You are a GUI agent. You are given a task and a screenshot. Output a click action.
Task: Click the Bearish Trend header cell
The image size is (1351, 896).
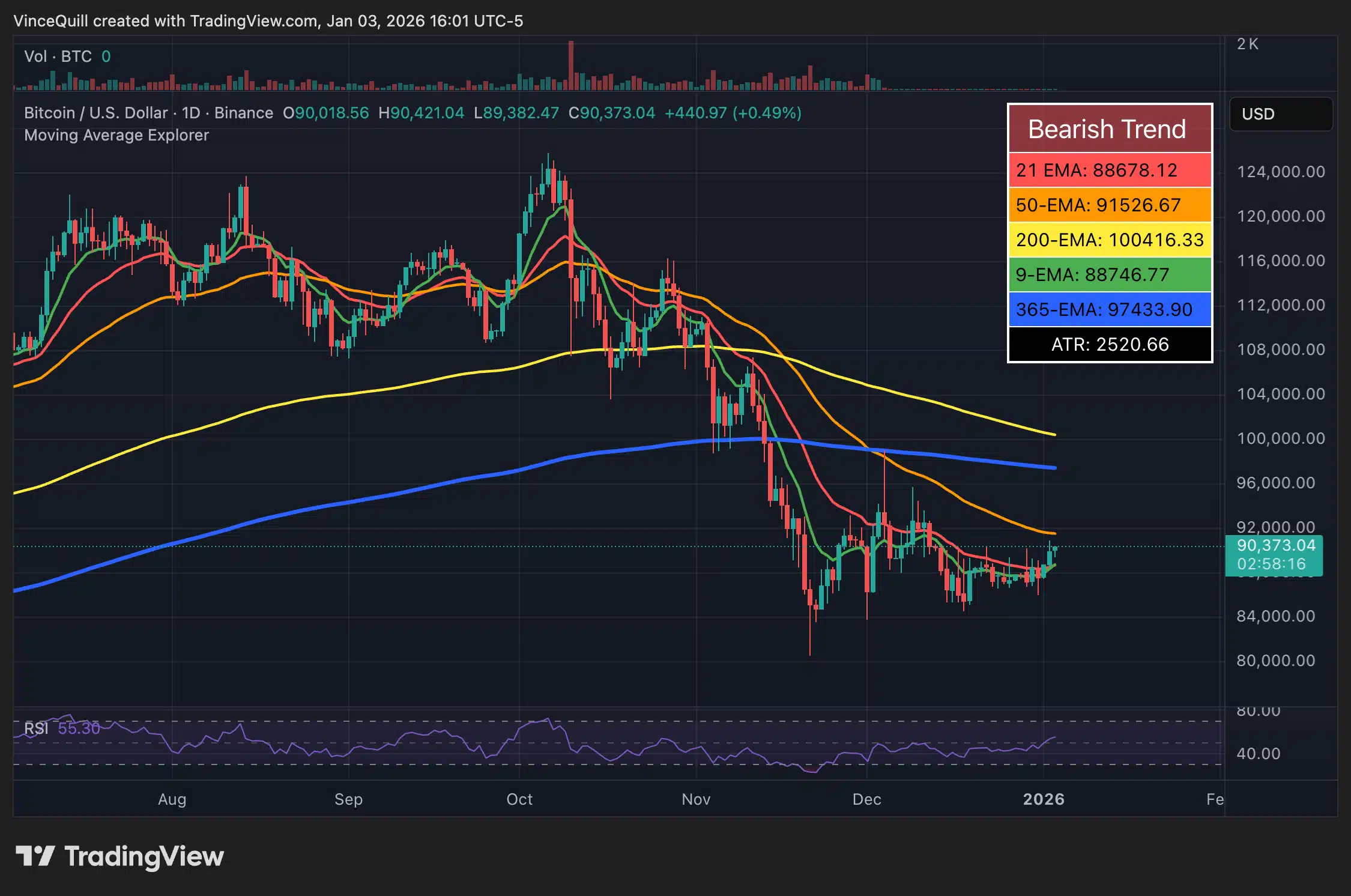pos(1109,129)
